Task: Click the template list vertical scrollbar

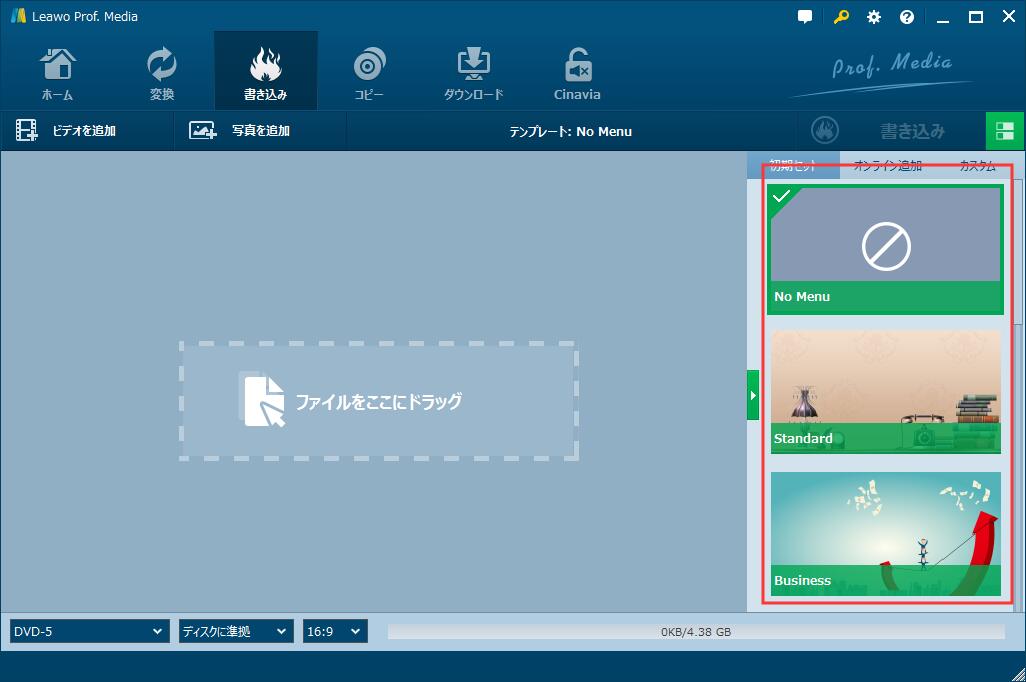Action: [x=1018, y=252]
